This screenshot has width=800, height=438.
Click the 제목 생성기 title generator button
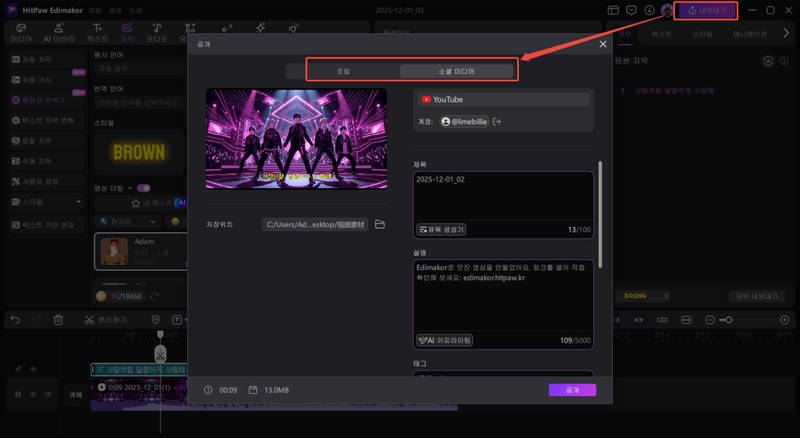pos(441,230)
